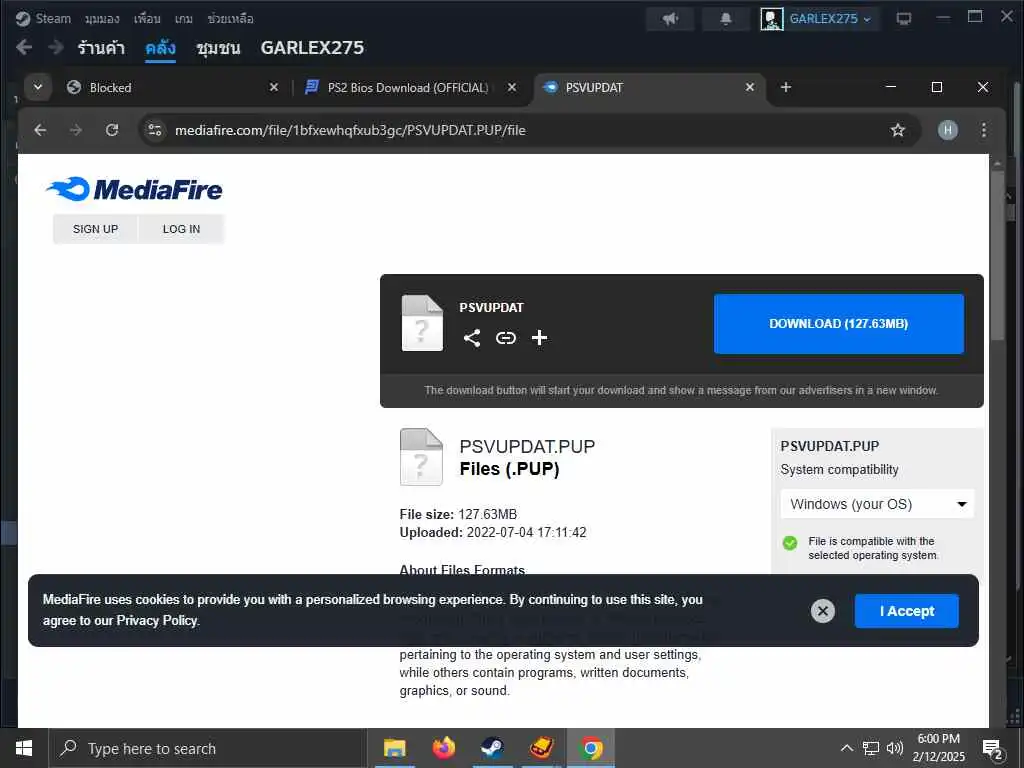Open File Explorer from the taskbar
The width and height of the screenshot is (1024, 768).
(394, 748)
